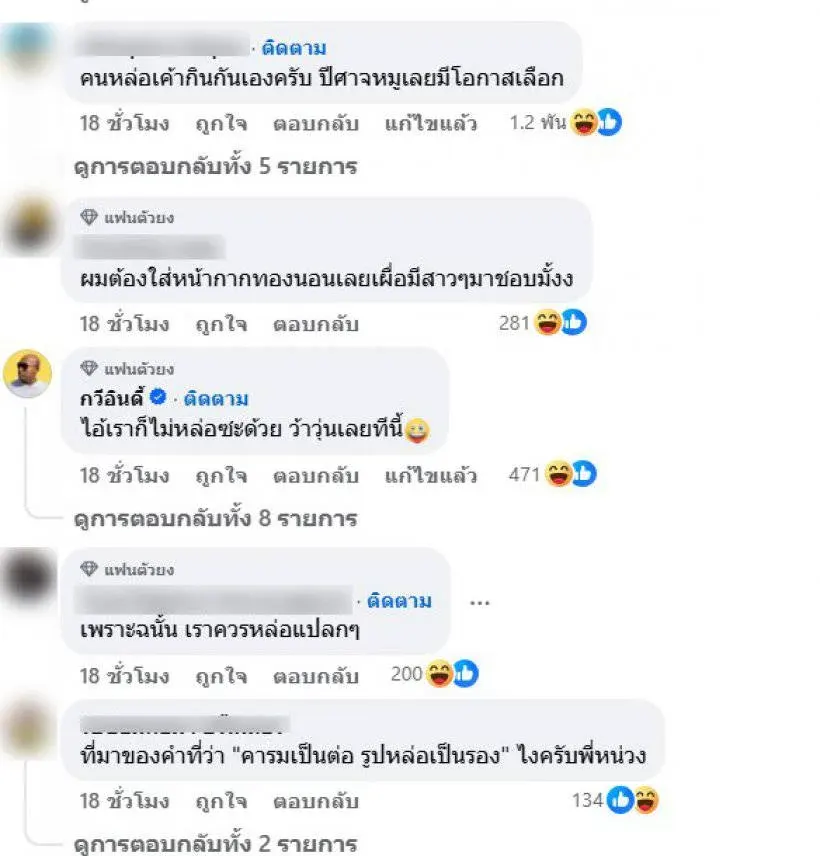Toggle ถูกใจ on the คารมเป็นต่อ comment
This screenshot has height=856, width=820.
[221, 801]
